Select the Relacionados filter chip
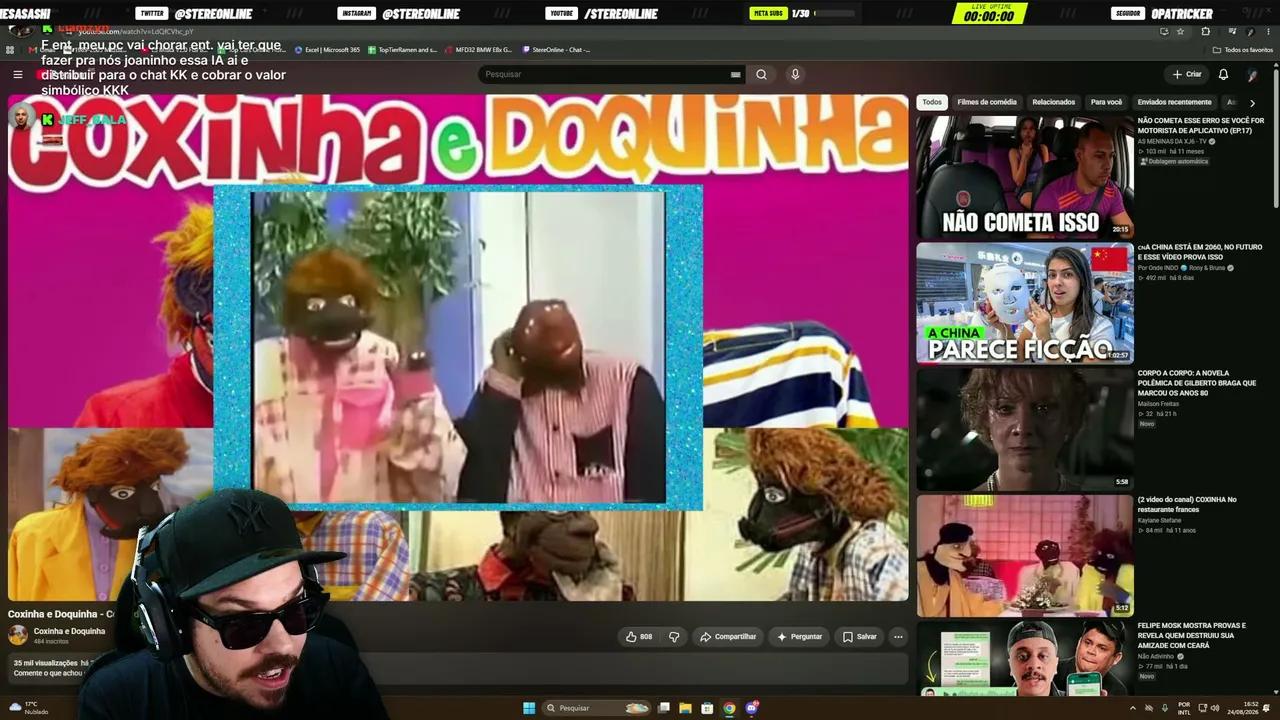Image resolution: width=1280 pixels, height=720 pixels. coord(1053,102)
